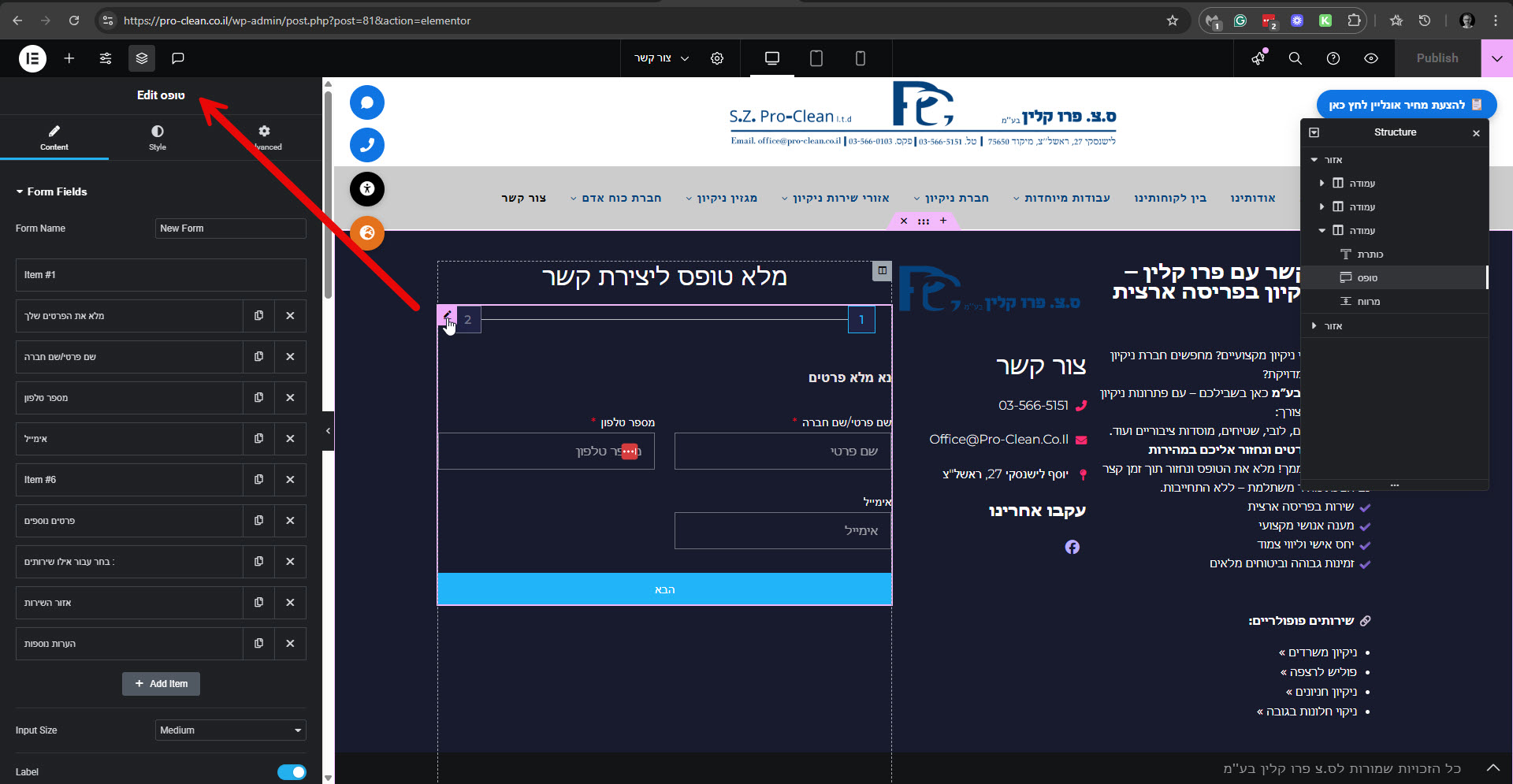Collapse the editor side panel
This screenshot has width=1513, height=784.
pyautogui.click(x=328, y=431)
